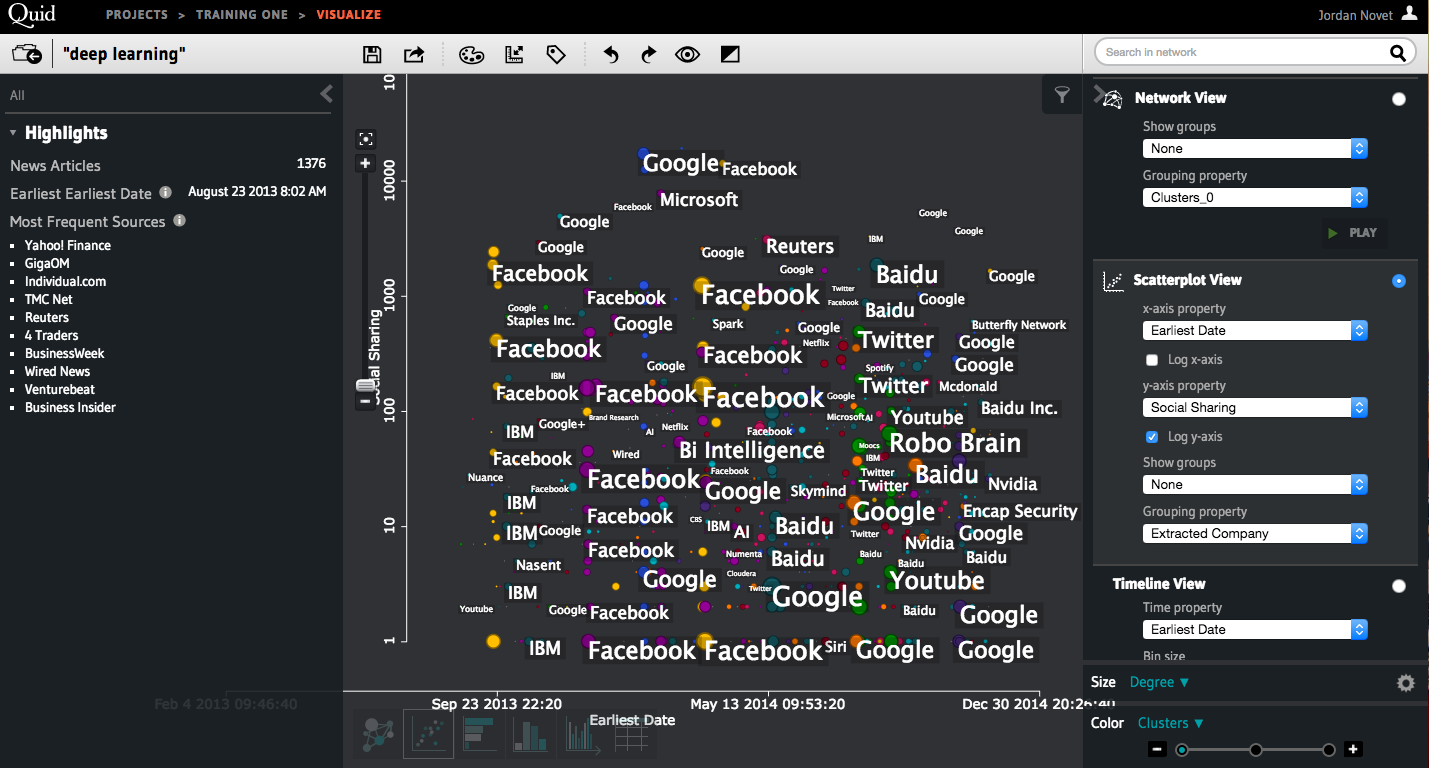Open the Clusters_0 grouping property dropdown
1429x768 pixels.
point(1255,197)
